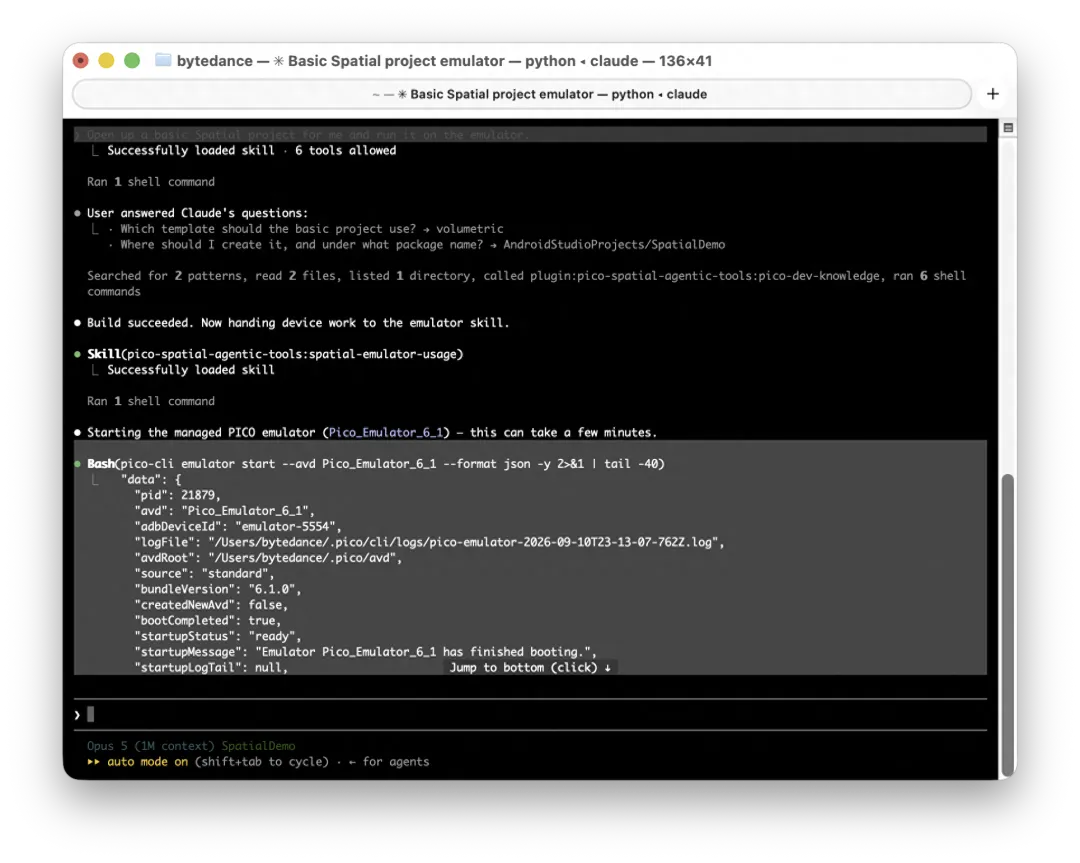The height and width of the screenshot is (863, 1080).
Task: Click the green full-screen window button
Action: click(x=132, y=61)
